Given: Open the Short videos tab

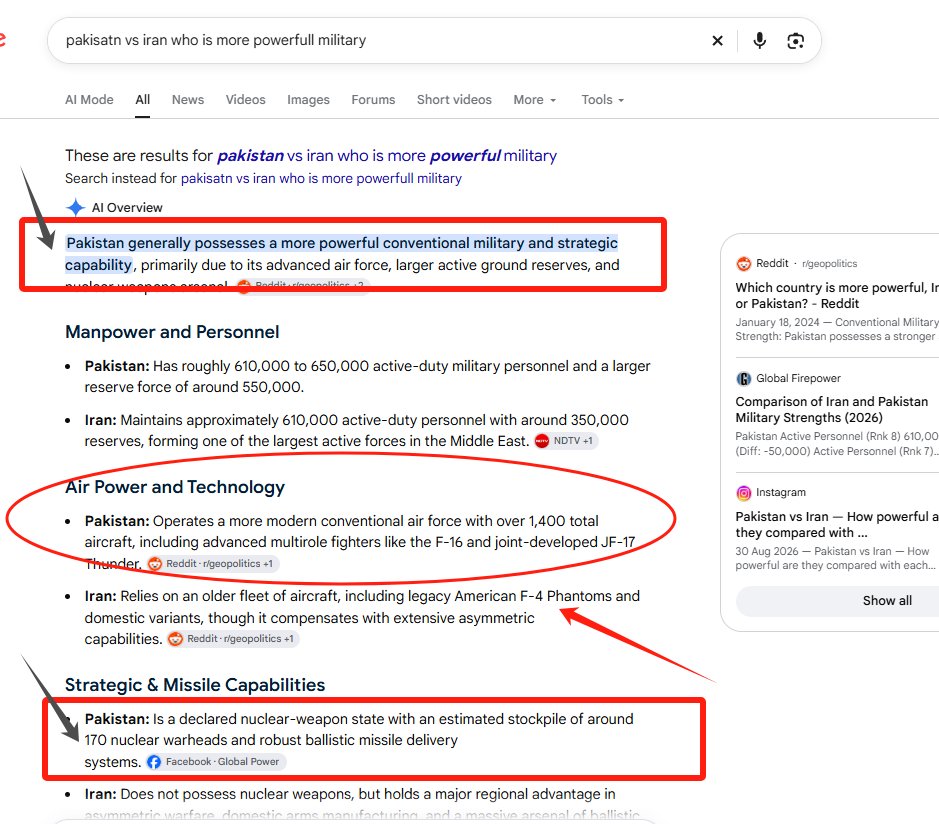Looking at the screenshot, I should pyautogui.click(x=454, y=100).
